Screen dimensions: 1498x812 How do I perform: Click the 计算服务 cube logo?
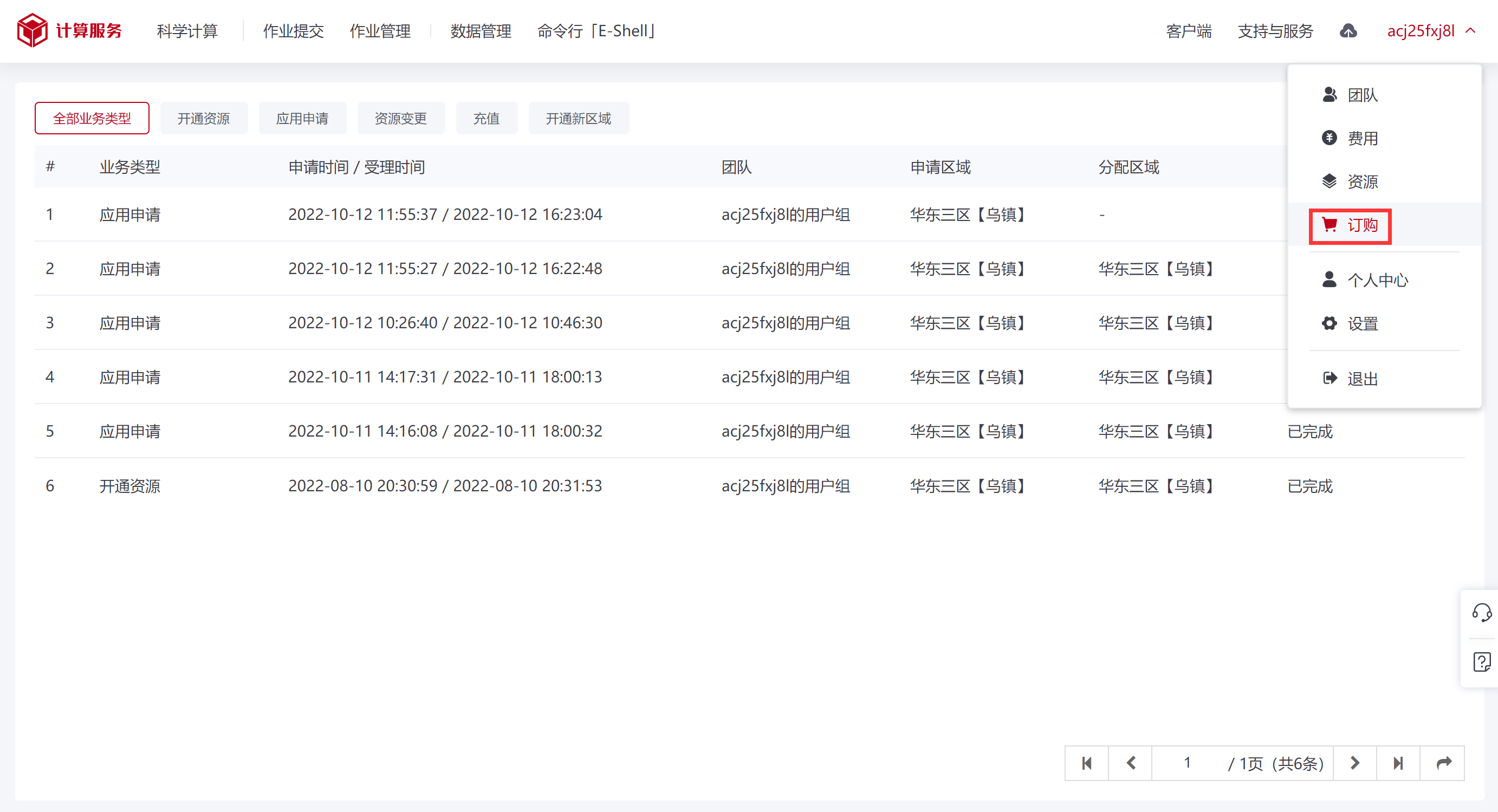(32, 30)
